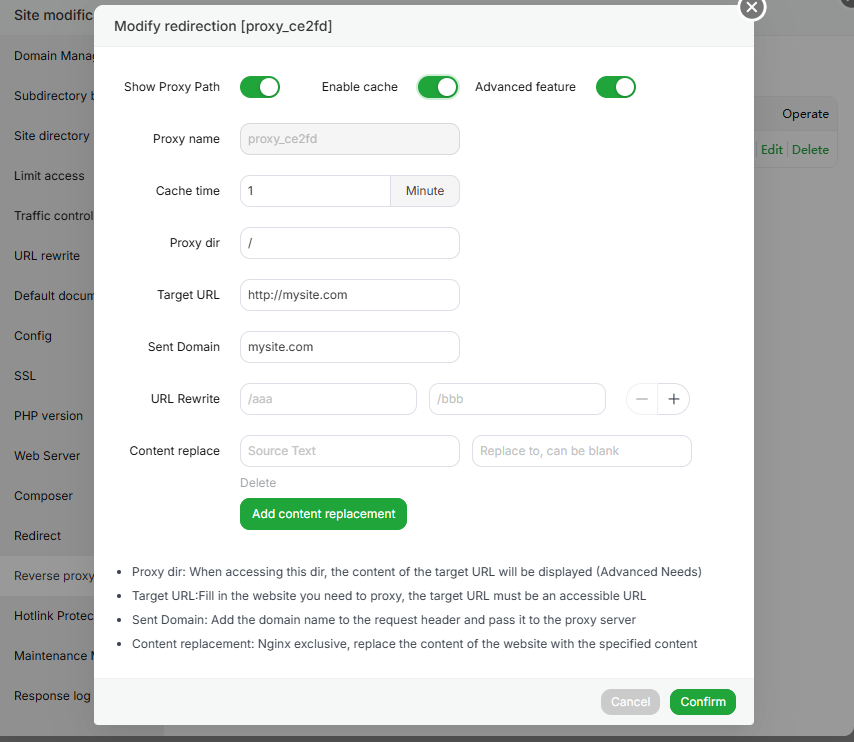Click the Cache time number field

315,191
